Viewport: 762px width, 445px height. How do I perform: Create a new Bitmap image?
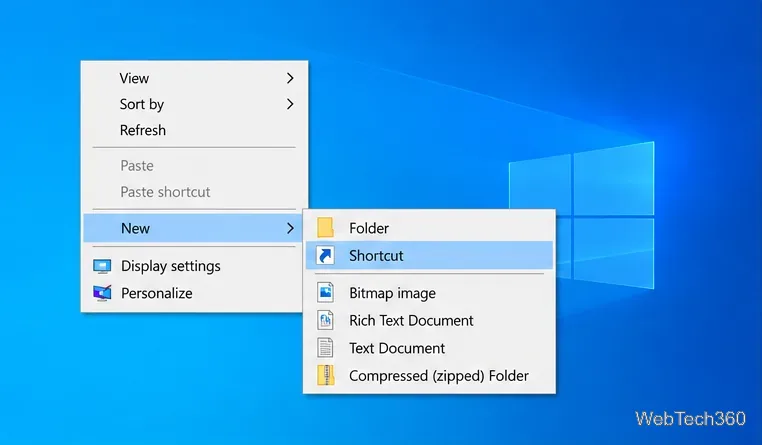click(430, 293)
